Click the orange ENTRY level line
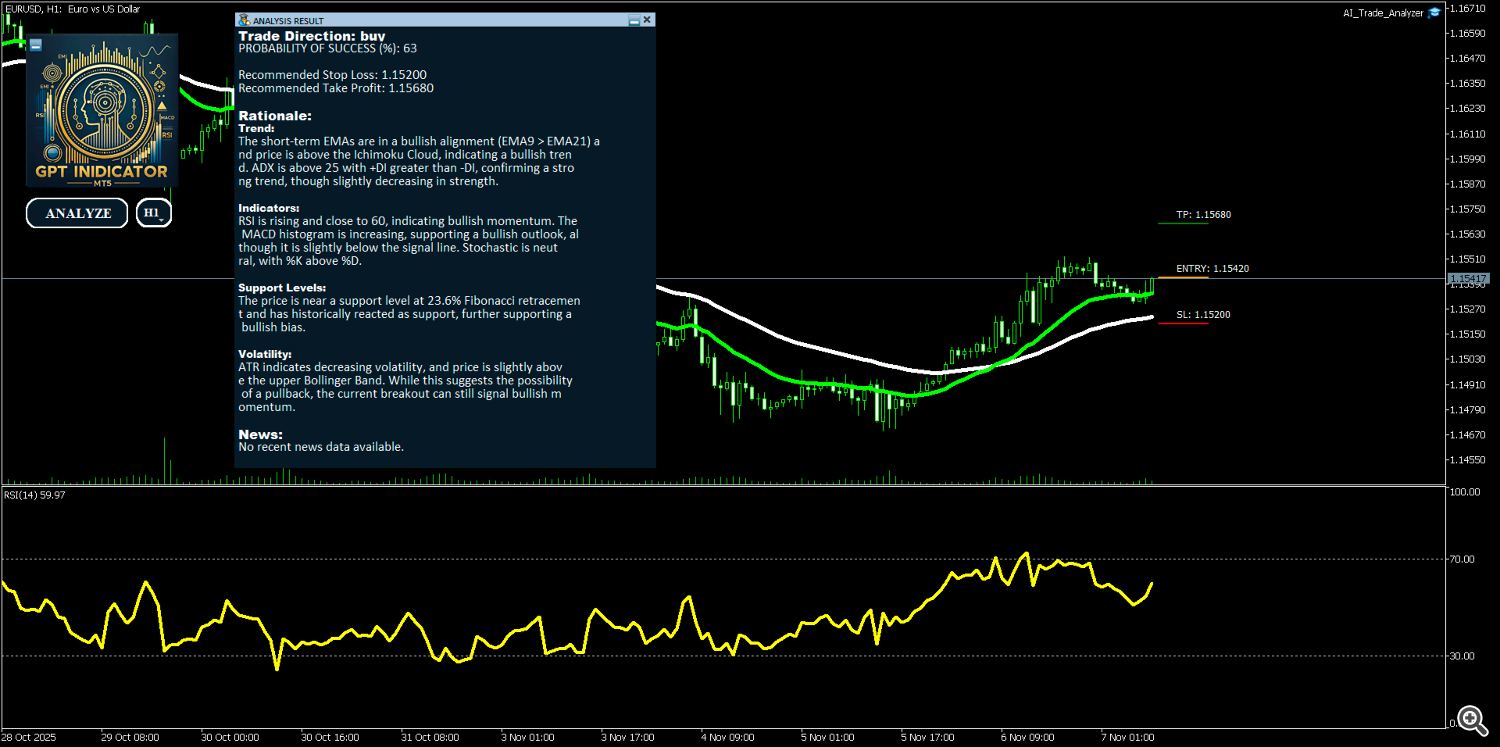Image resolution: width=1500 pixels, height=747 pixels. point(1183,277)
